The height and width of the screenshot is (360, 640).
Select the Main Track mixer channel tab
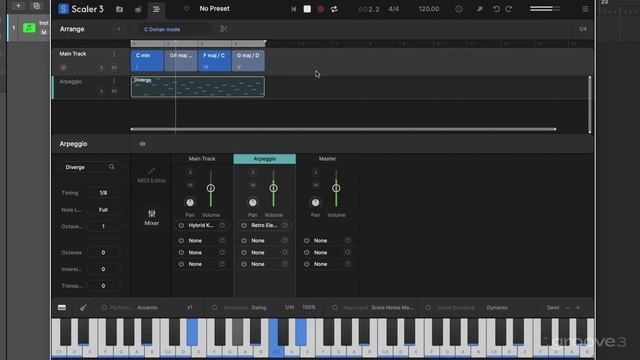tap(202, 159)
